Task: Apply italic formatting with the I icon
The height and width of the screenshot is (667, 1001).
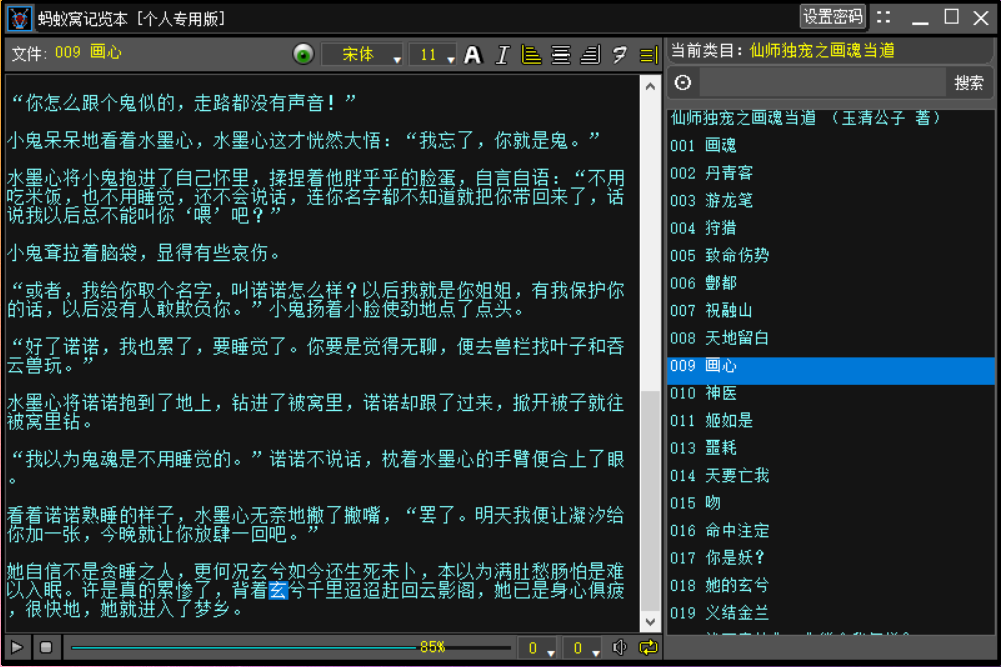Action: [502, 55]
